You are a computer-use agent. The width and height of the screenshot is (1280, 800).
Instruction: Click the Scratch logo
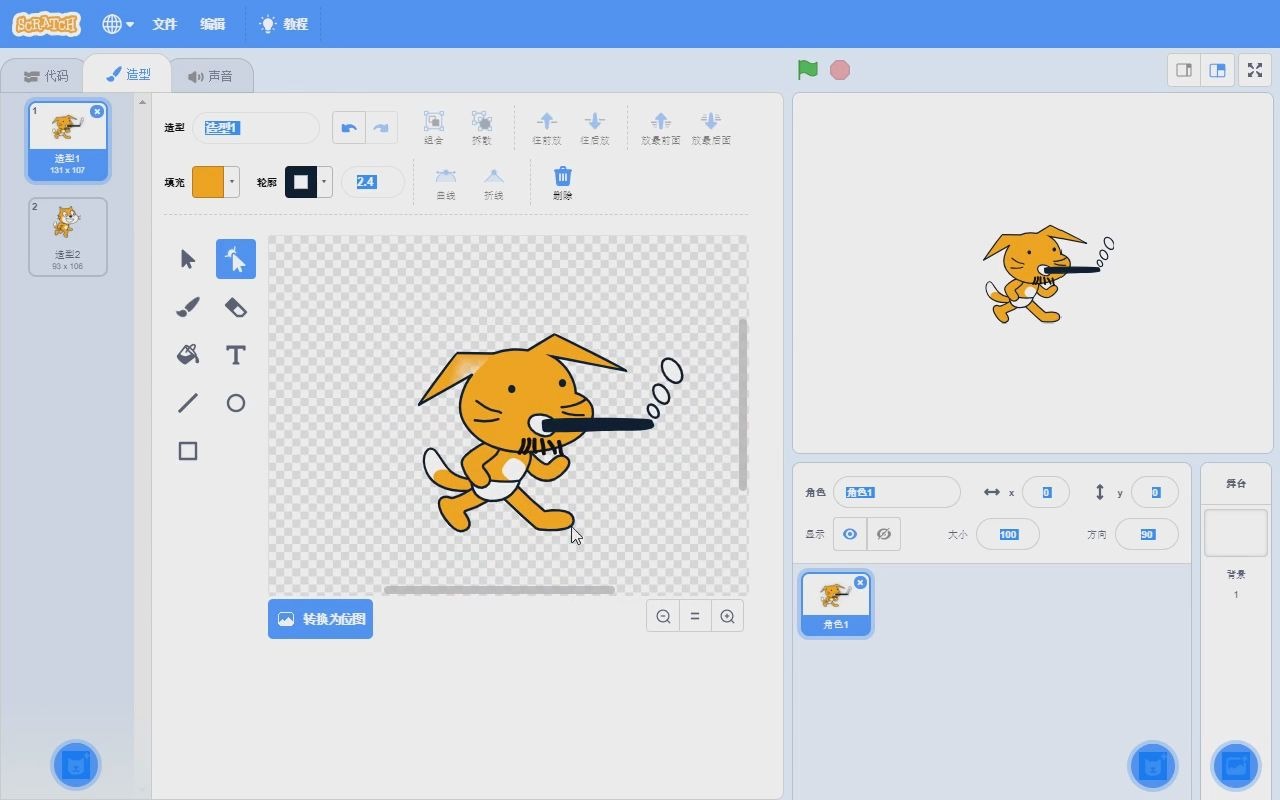point(46,24)
